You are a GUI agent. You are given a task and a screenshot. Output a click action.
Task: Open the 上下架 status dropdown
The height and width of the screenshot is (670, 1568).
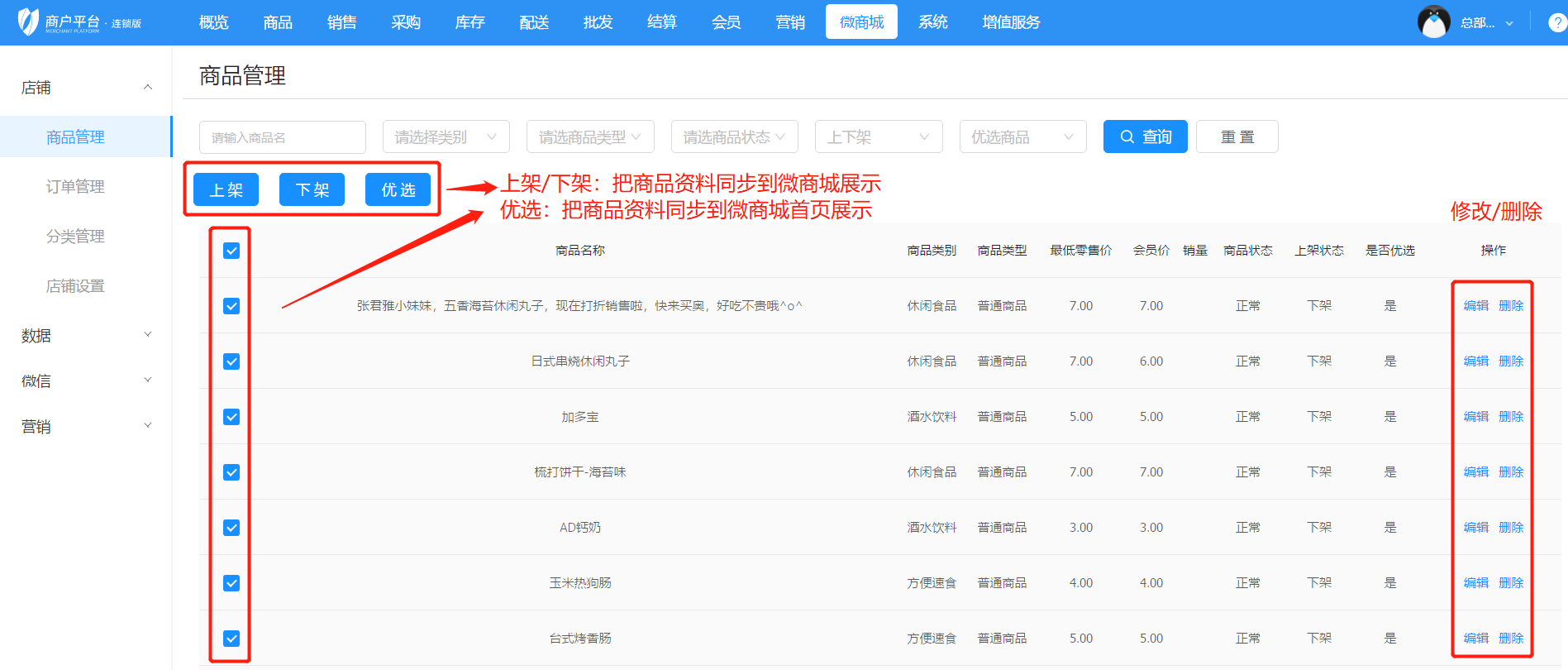click(x=878, y=136)
